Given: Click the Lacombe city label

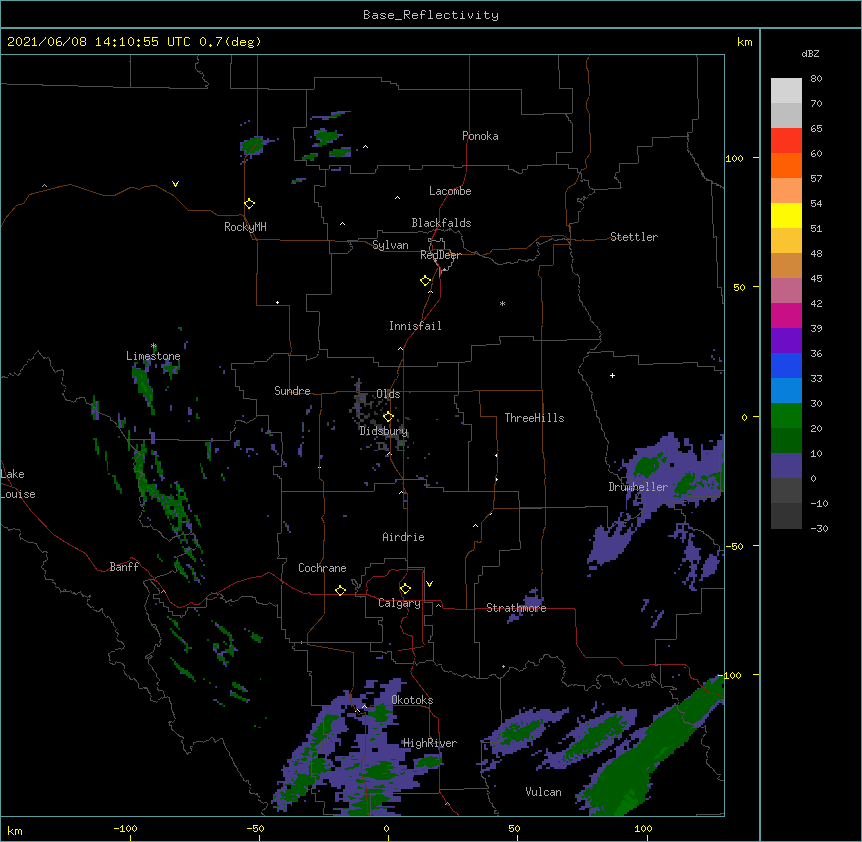Looking at the screenshot, I should (x=450, y=191).
